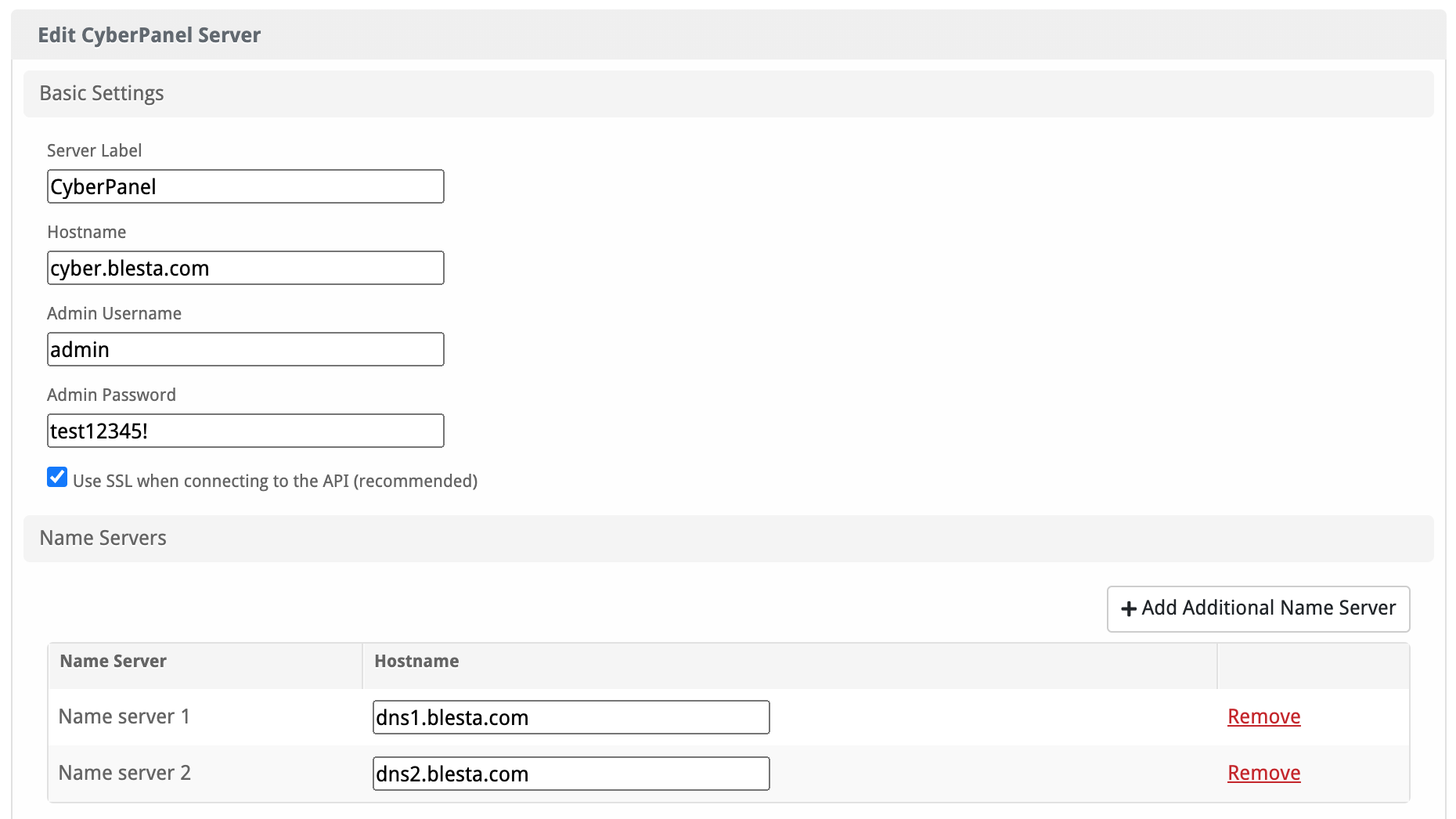
Task: Click the Hostname field with cyber.blesta.com
Action: coord(245,268)
